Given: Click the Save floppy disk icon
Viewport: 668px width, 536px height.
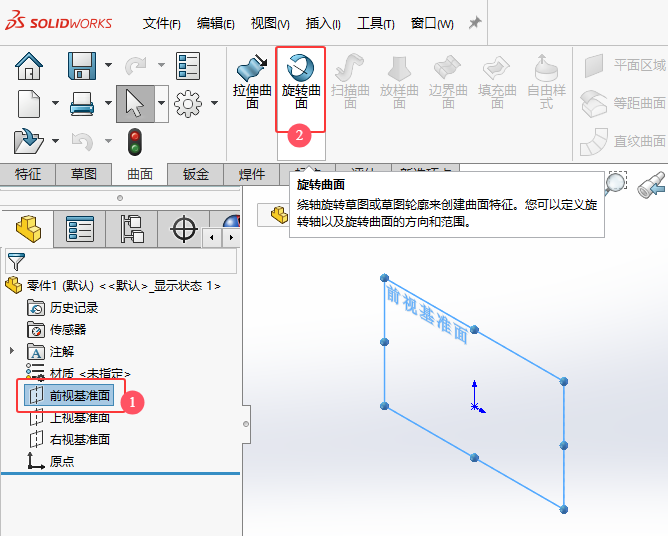Looking at the screenshot, I should 82,66.
